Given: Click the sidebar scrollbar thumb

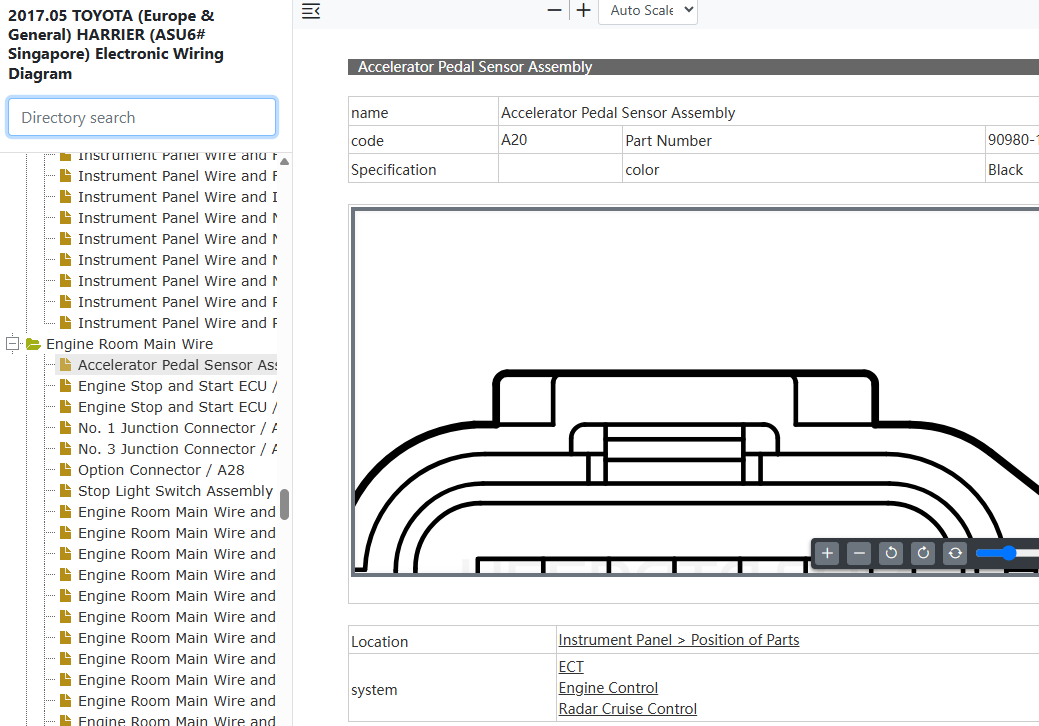Looking at the screenshot, I should tap(284, 505).
